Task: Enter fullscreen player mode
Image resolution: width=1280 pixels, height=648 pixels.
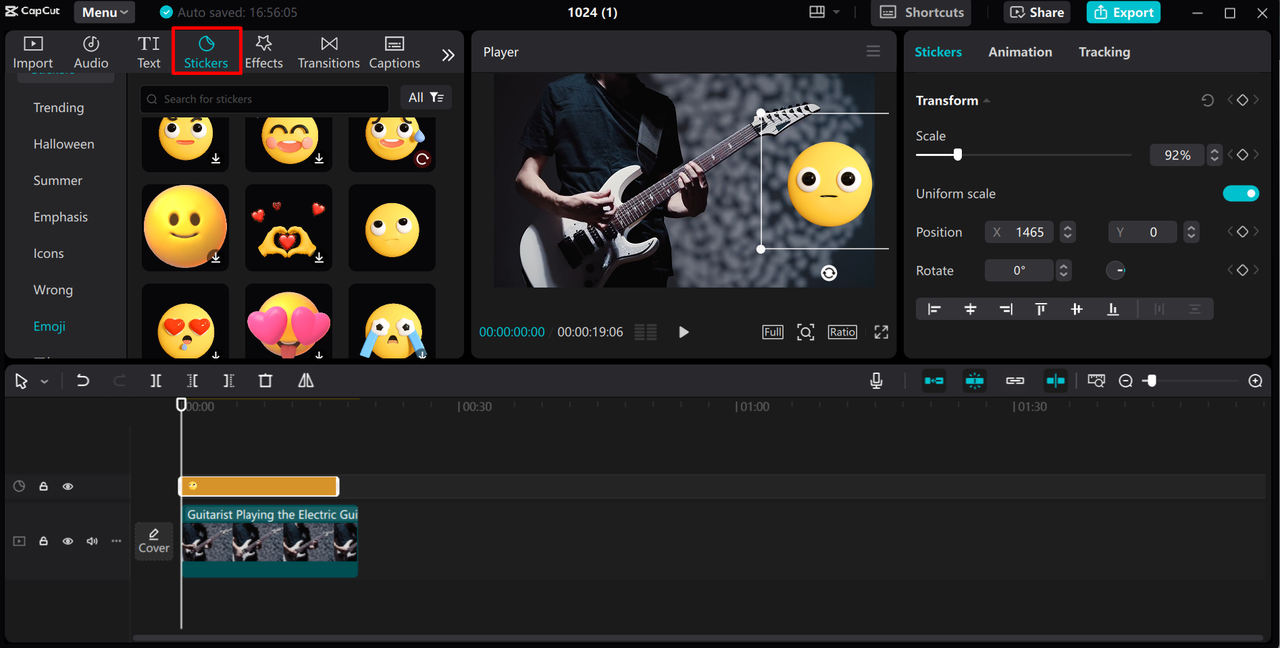Action: 881,332
